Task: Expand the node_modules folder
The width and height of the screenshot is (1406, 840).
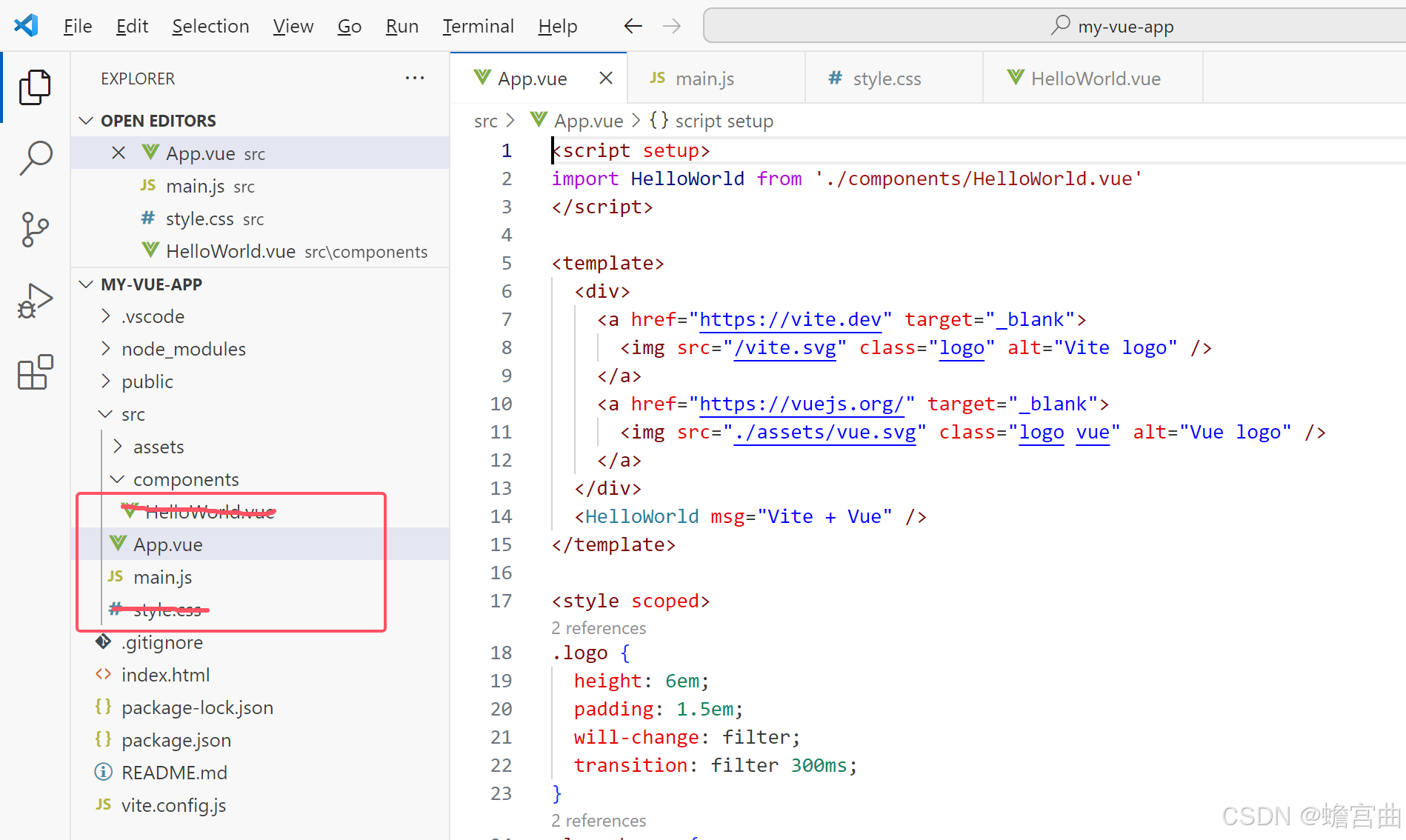Action: coord(105,349)
